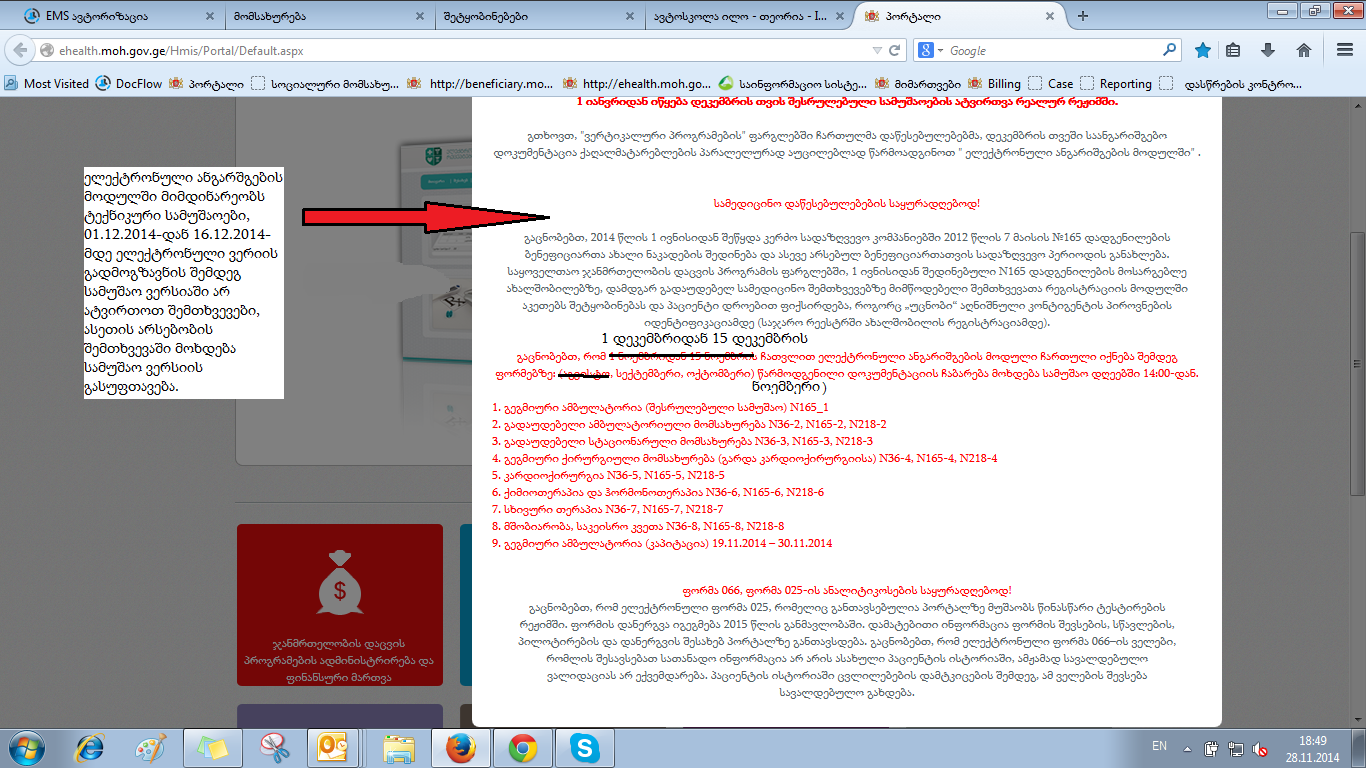Click the search magnifier in Google box
The image size is (1366, 768).
[x=1169, y=50]
